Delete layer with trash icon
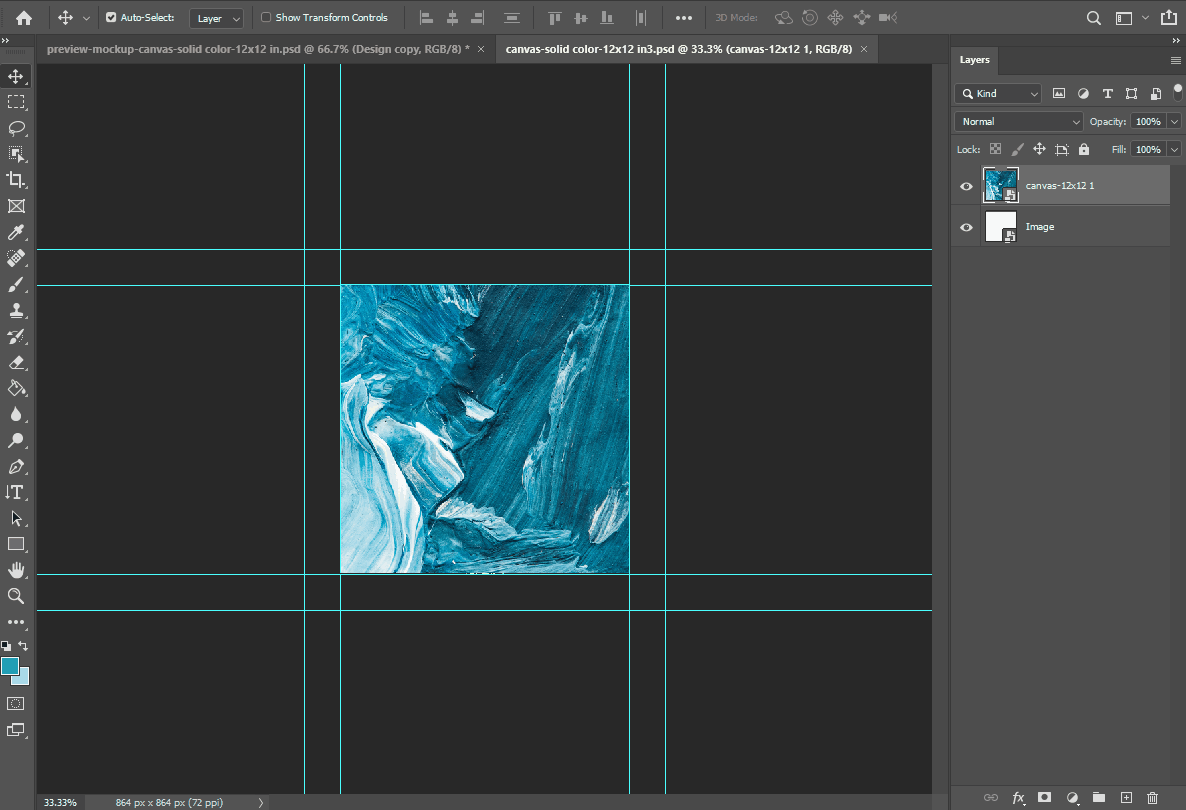The height and width of the screenshot is (810, 1186). [x=1152, y=798]
